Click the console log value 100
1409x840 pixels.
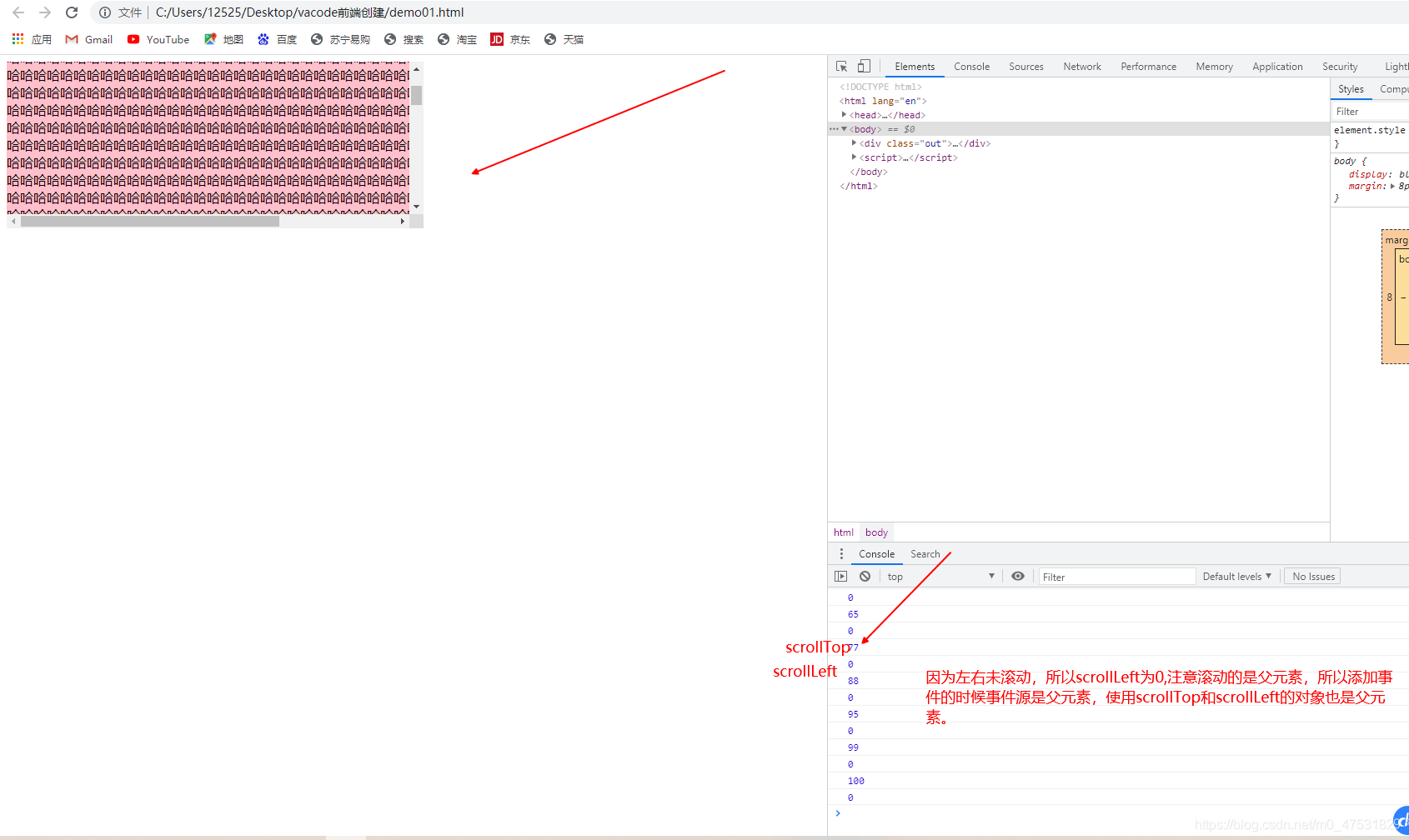(x=856, y=781)
